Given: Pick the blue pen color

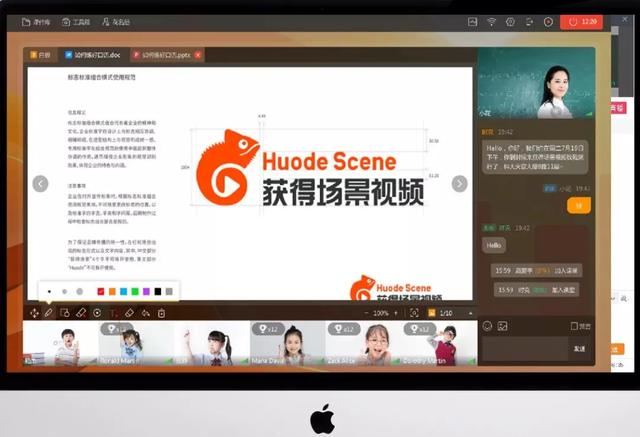Looking at the screenshot, I should pyautogui.click(x=124, y=291).
